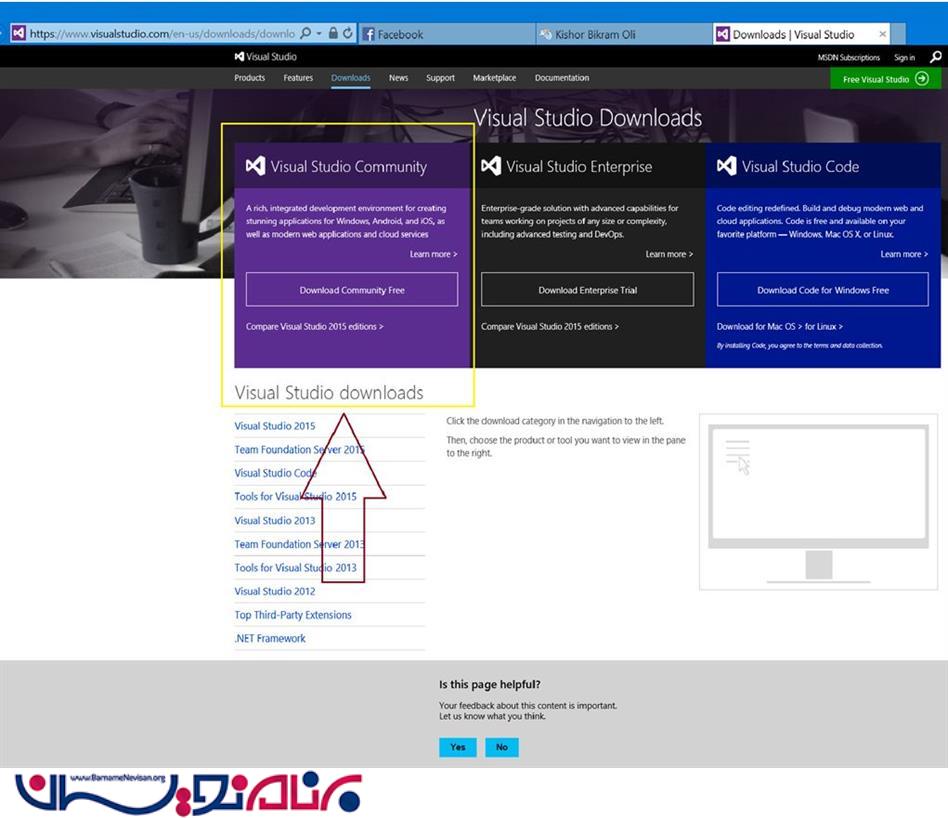Close the Downloads | Visual Studio tab

pyautogui.click(x=883, y=34)
